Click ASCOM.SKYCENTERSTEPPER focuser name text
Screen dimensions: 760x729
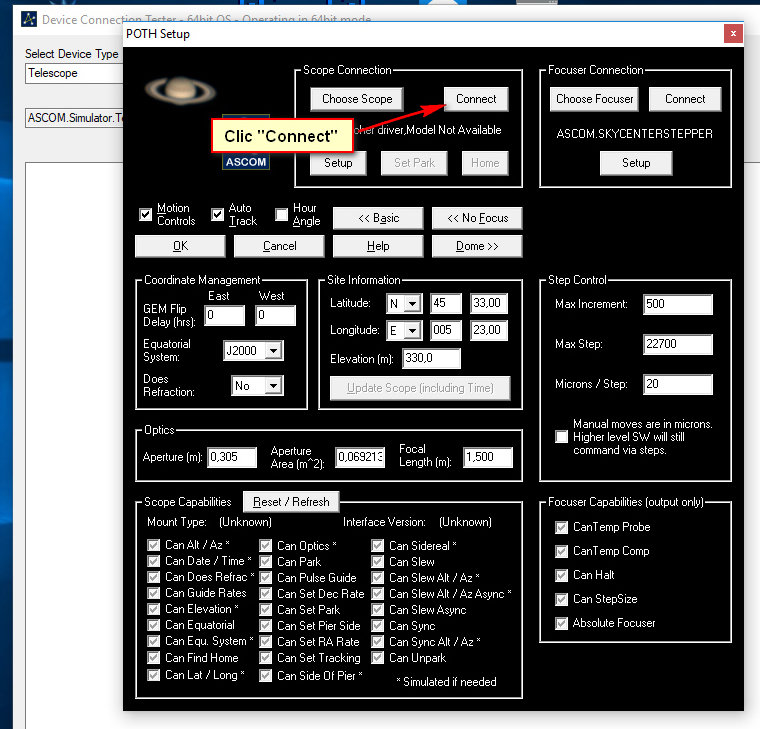634,134
